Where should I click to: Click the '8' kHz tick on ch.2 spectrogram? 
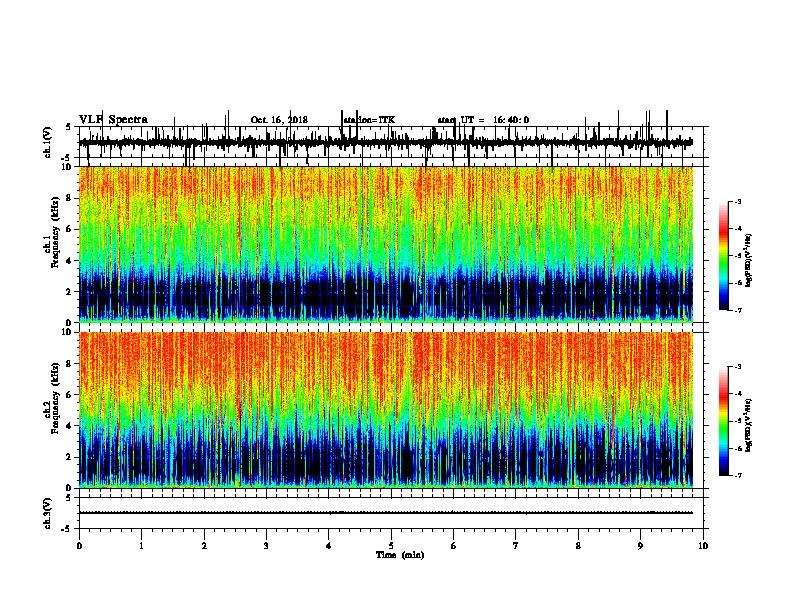pyautogui.click(x=69, y=364)
